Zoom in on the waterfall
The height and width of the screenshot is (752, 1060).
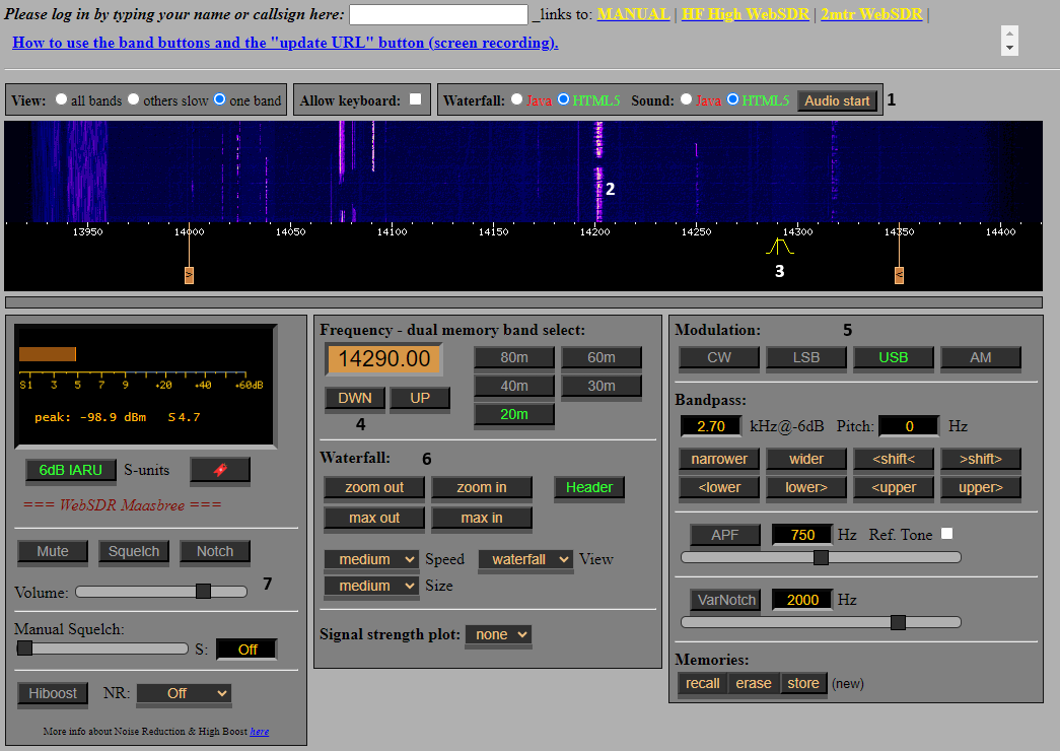click(481, 487)
